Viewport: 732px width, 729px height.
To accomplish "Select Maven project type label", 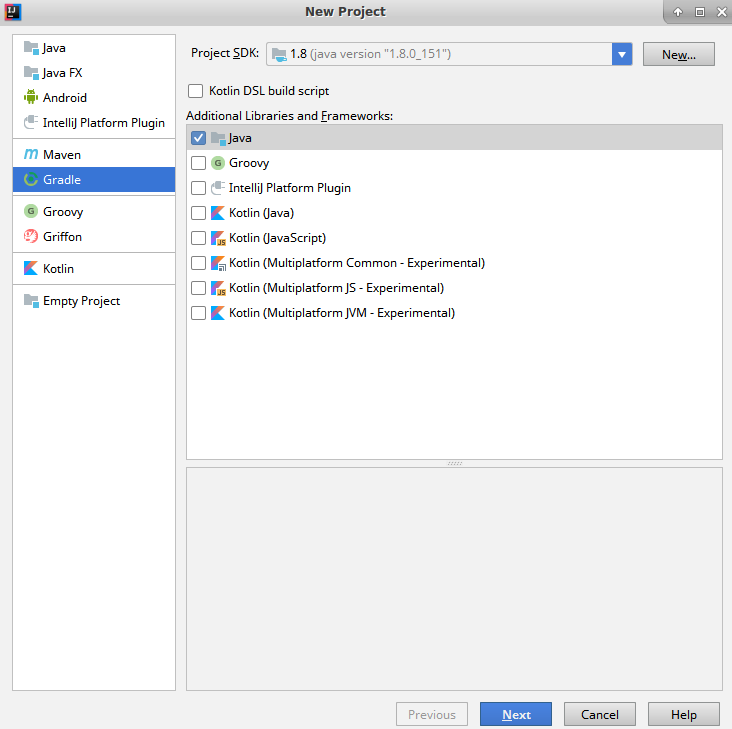I will pyautogui.click(x=62, y=154).
